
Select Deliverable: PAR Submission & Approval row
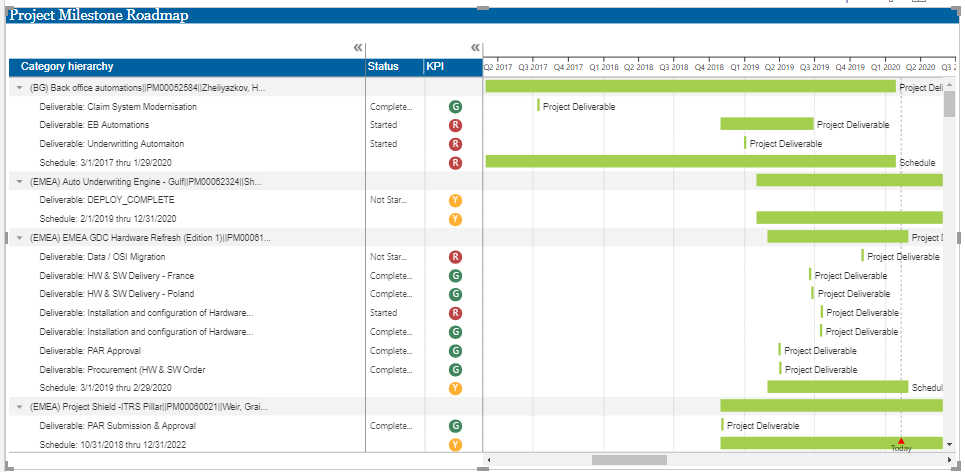(246, 426)
